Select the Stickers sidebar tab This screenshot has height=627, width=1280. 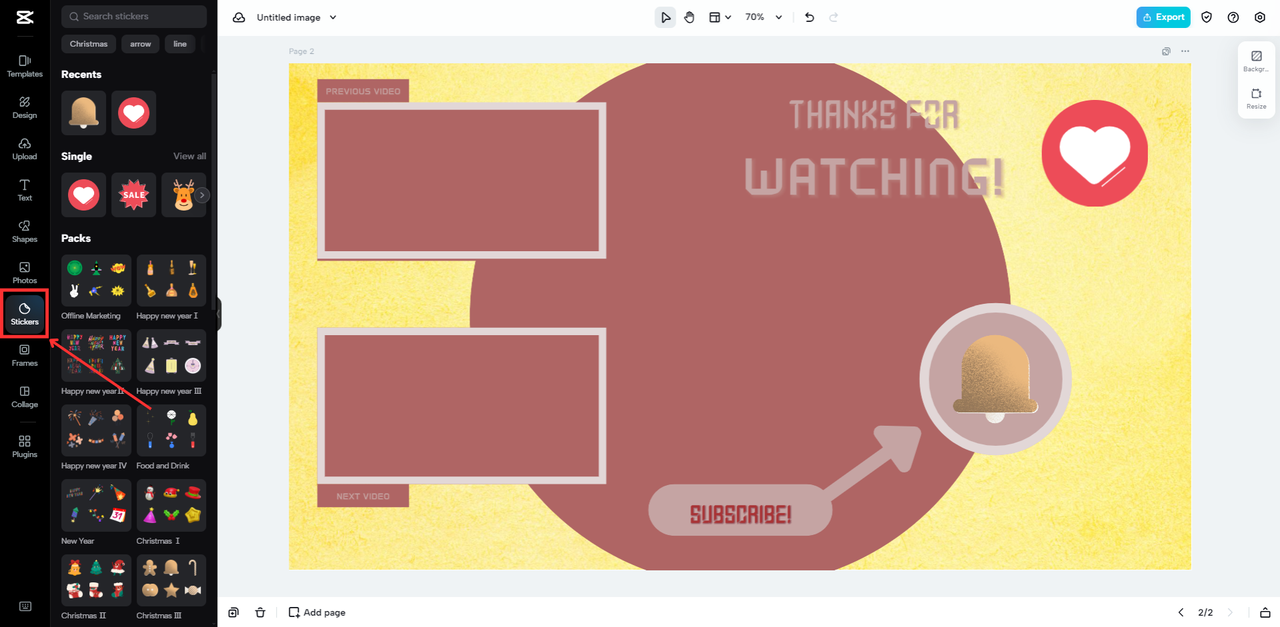pyautogui.click(x=25, y=314)
